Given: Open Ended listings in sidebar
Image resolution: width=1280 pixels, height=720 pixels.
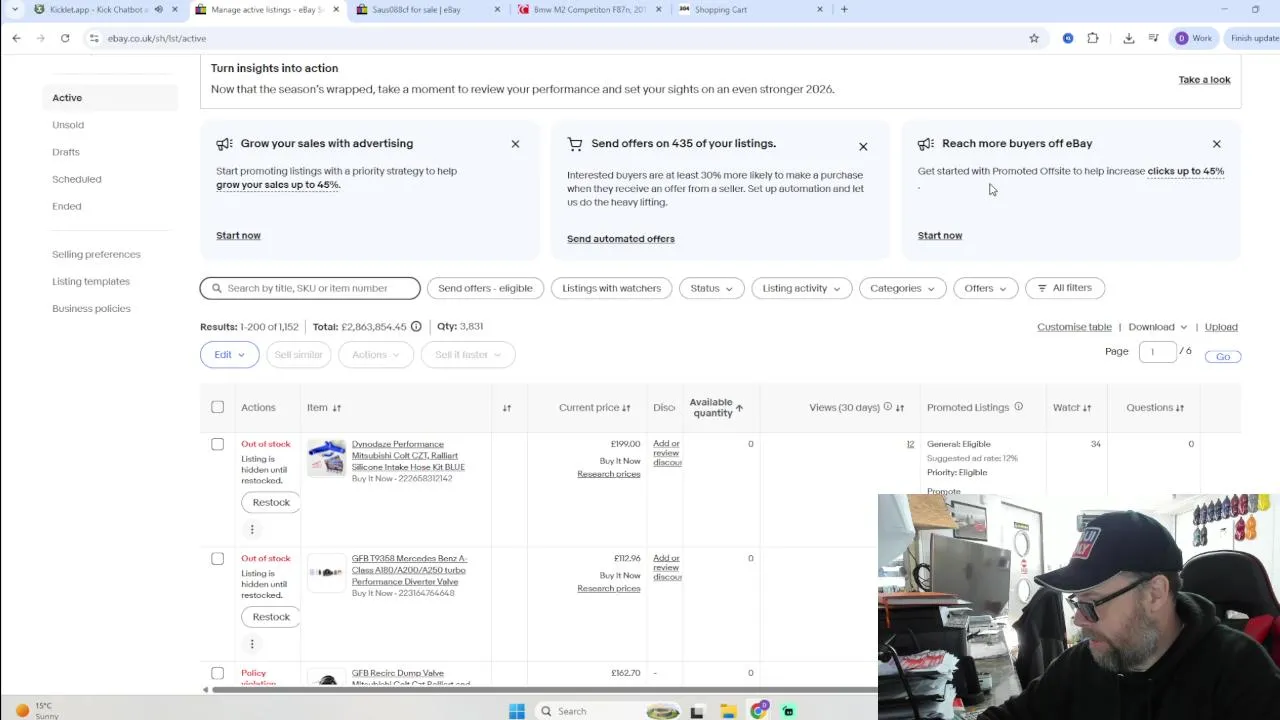Looking at the screenshot, I should click(67, 206).
